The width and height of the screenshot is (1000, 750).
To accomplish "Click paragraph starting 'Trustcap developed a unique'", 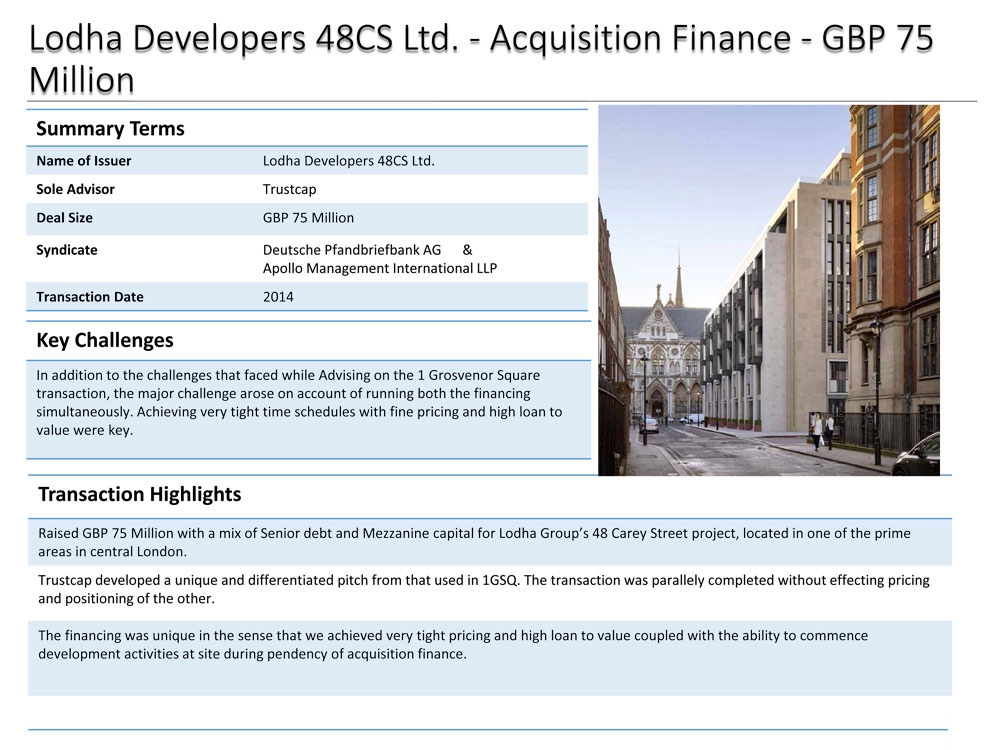I will tap(483, 589).
